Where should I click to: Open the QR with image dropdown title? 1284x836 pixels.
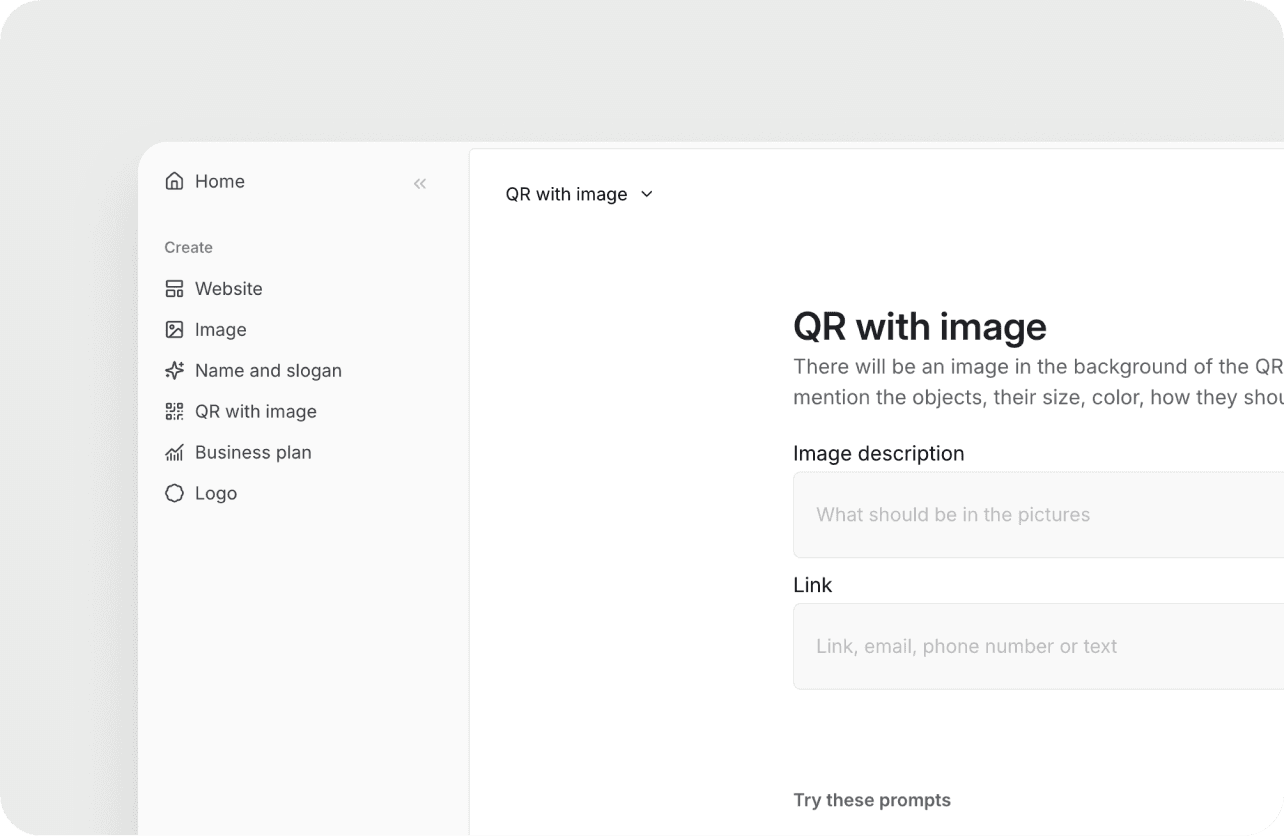click(566, 194)
